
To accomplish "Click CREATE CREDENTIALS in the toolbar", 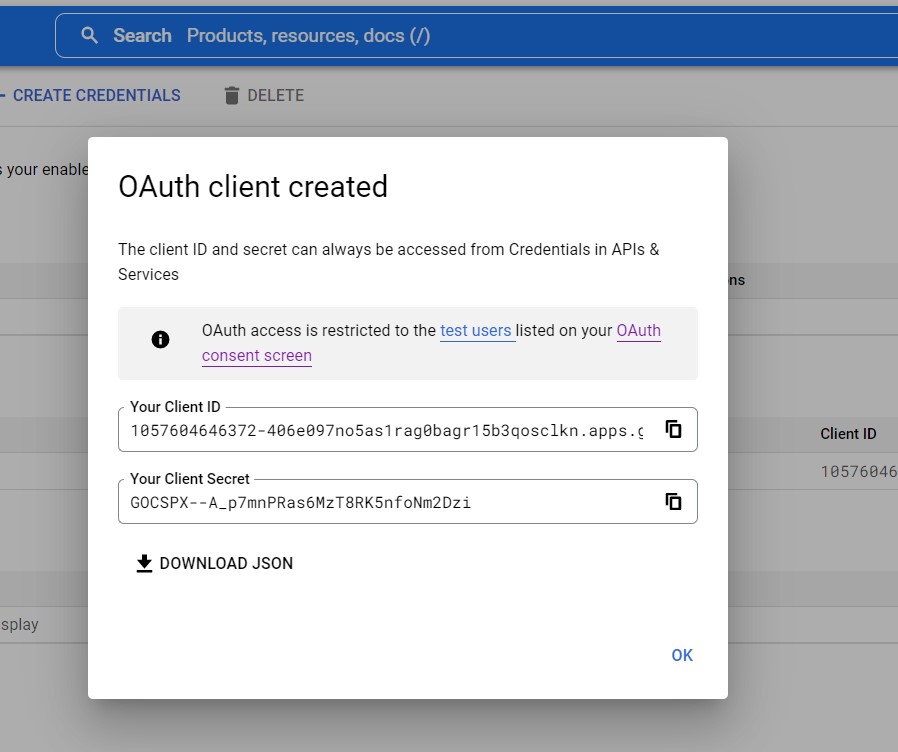I will coord(98,95).
